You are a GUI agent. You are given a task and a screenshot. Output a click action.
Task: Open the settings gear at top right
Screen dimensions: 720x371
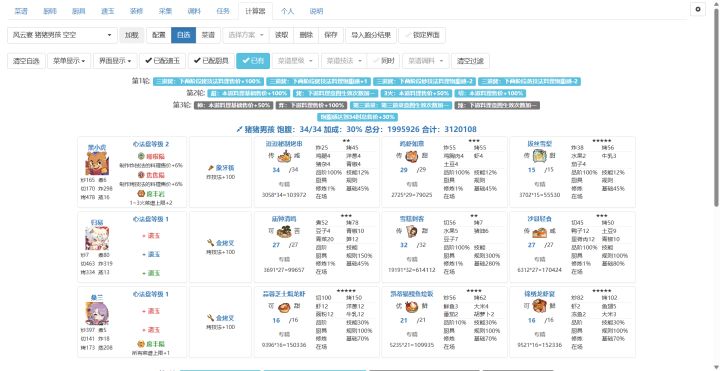coord(698,9)
